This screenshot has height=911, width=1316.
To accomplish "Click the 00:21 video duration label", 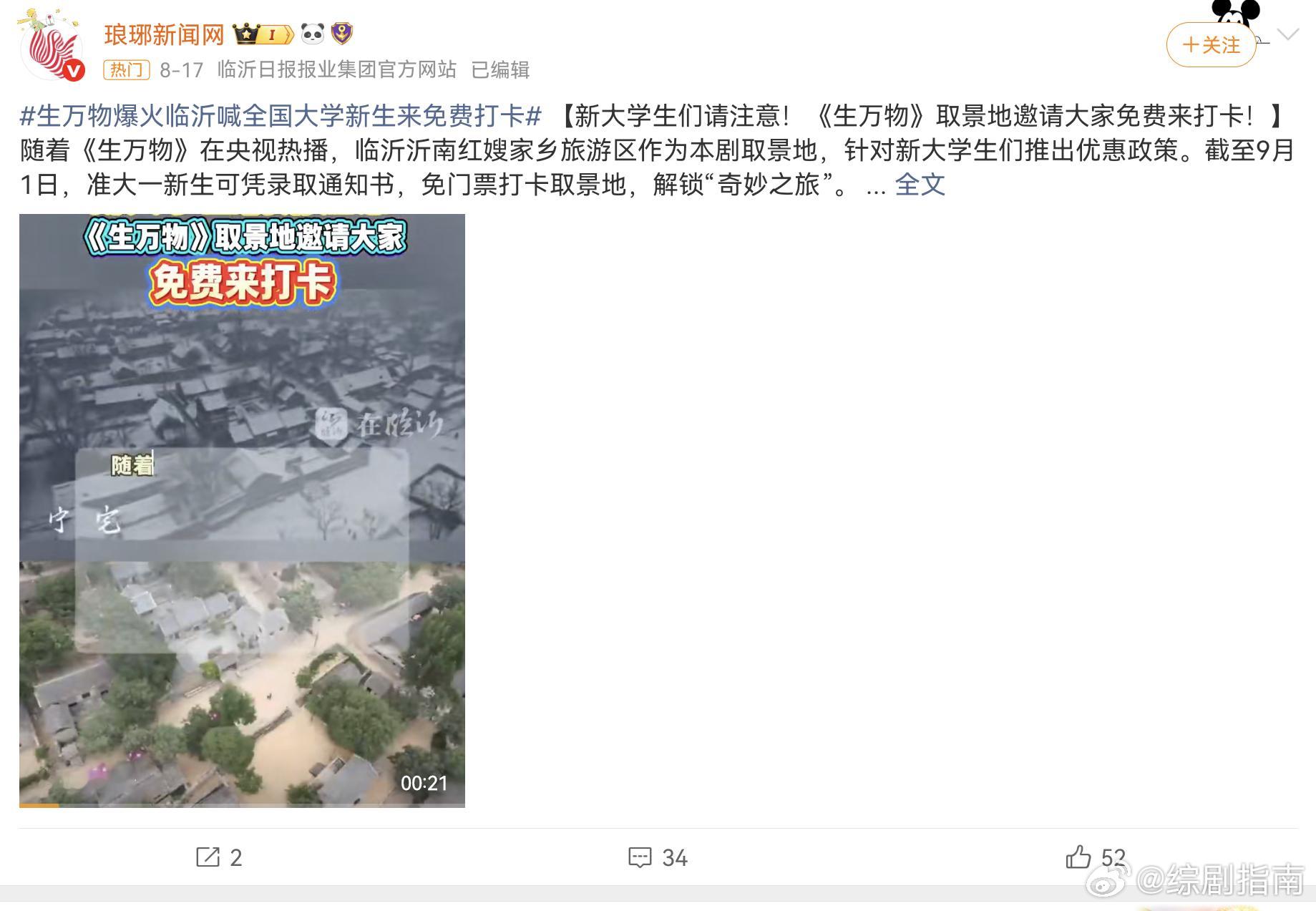I will tap(424, 784).
